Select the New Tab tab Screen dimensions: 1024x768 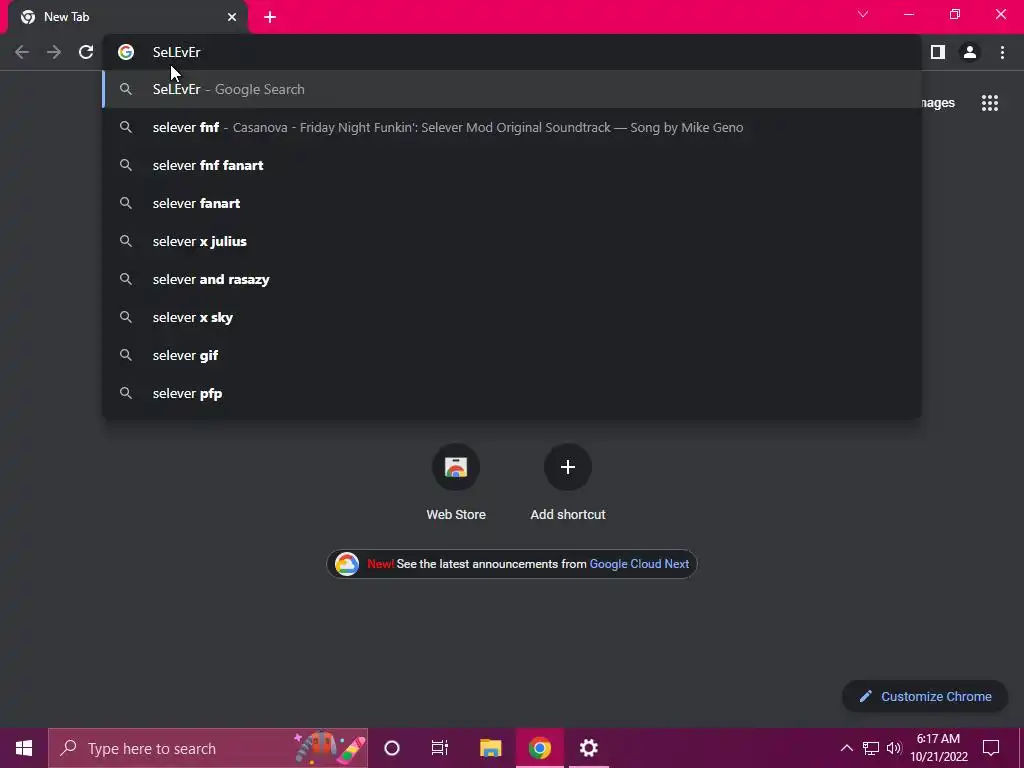point(128,17)
